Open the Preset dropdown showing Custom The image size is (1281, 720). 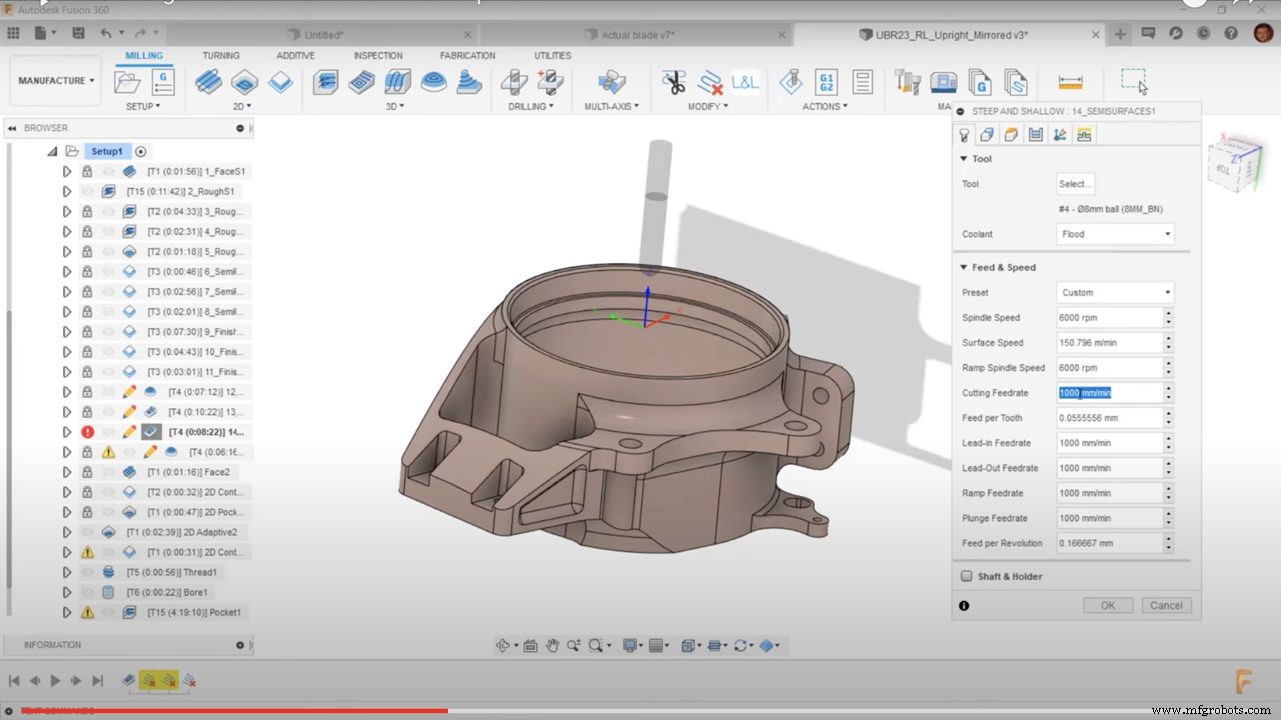pos(1113,292)
